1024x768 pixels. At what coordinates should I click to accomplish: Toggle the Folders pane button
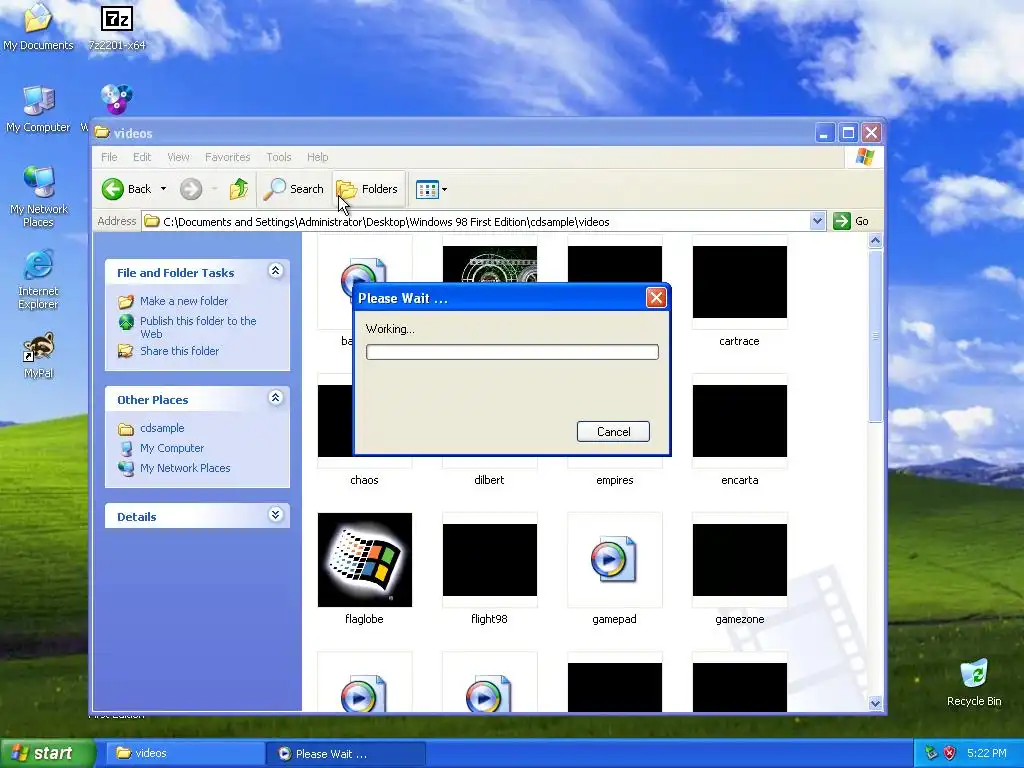[x=368, y=189]
